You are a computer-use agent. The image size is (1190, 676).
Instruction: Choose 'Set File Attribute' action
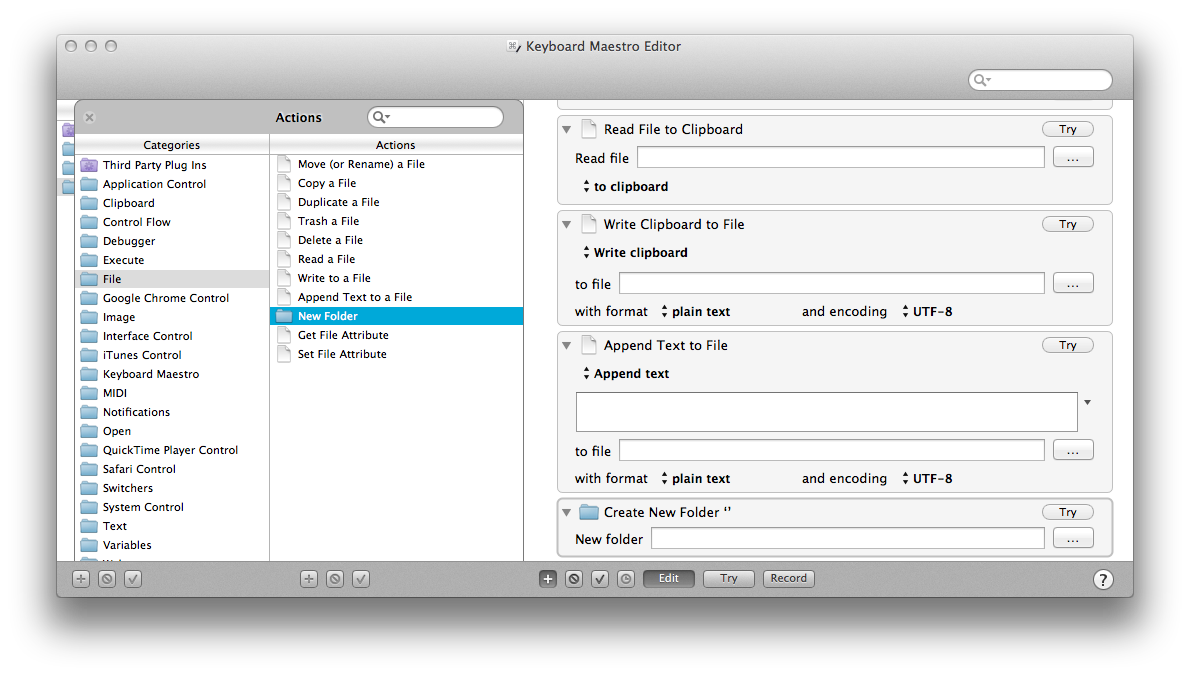tap(396, 354)
